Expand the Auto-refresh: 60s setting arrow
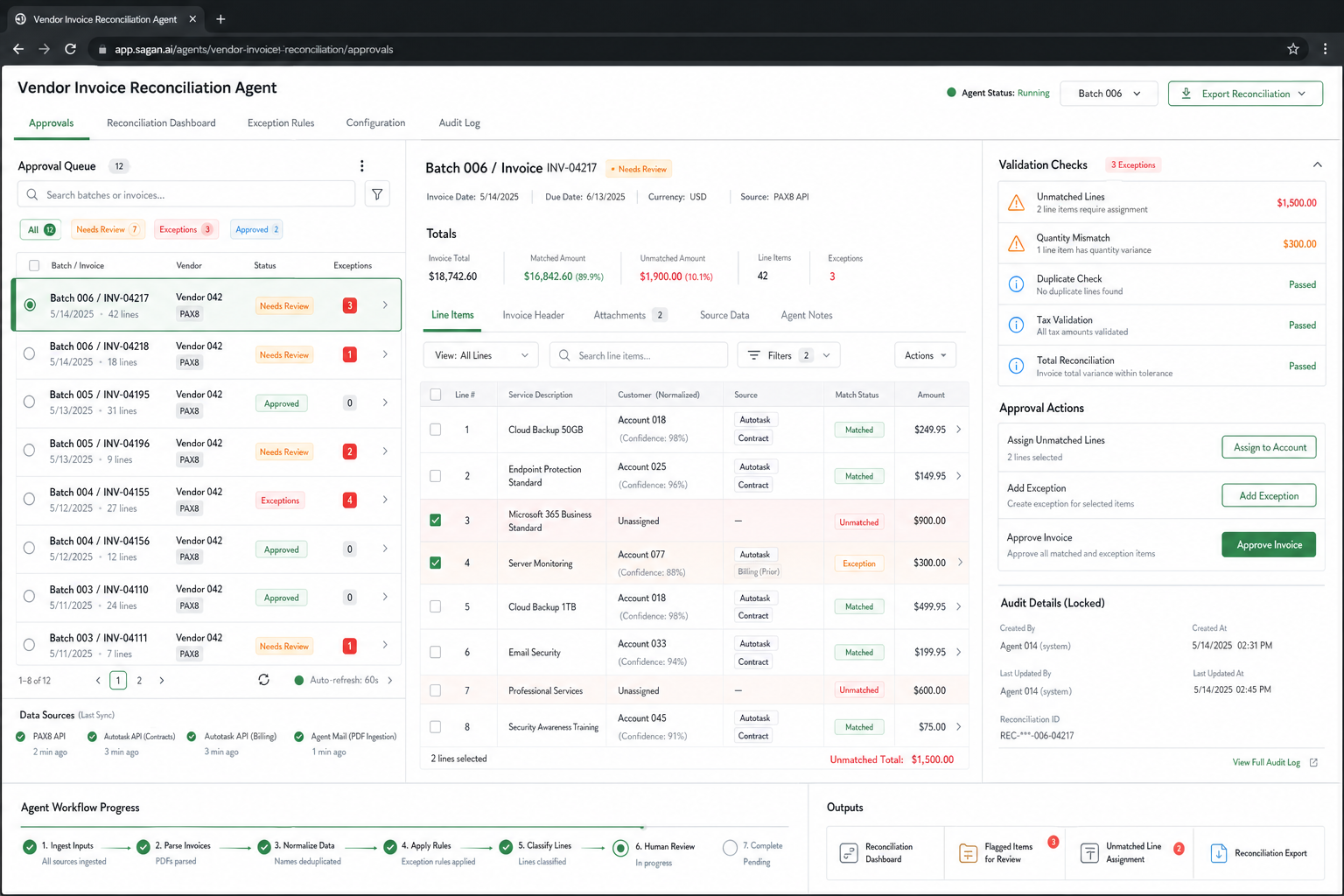The width and height of the screenshot is (1344, 896). point(390,680)
